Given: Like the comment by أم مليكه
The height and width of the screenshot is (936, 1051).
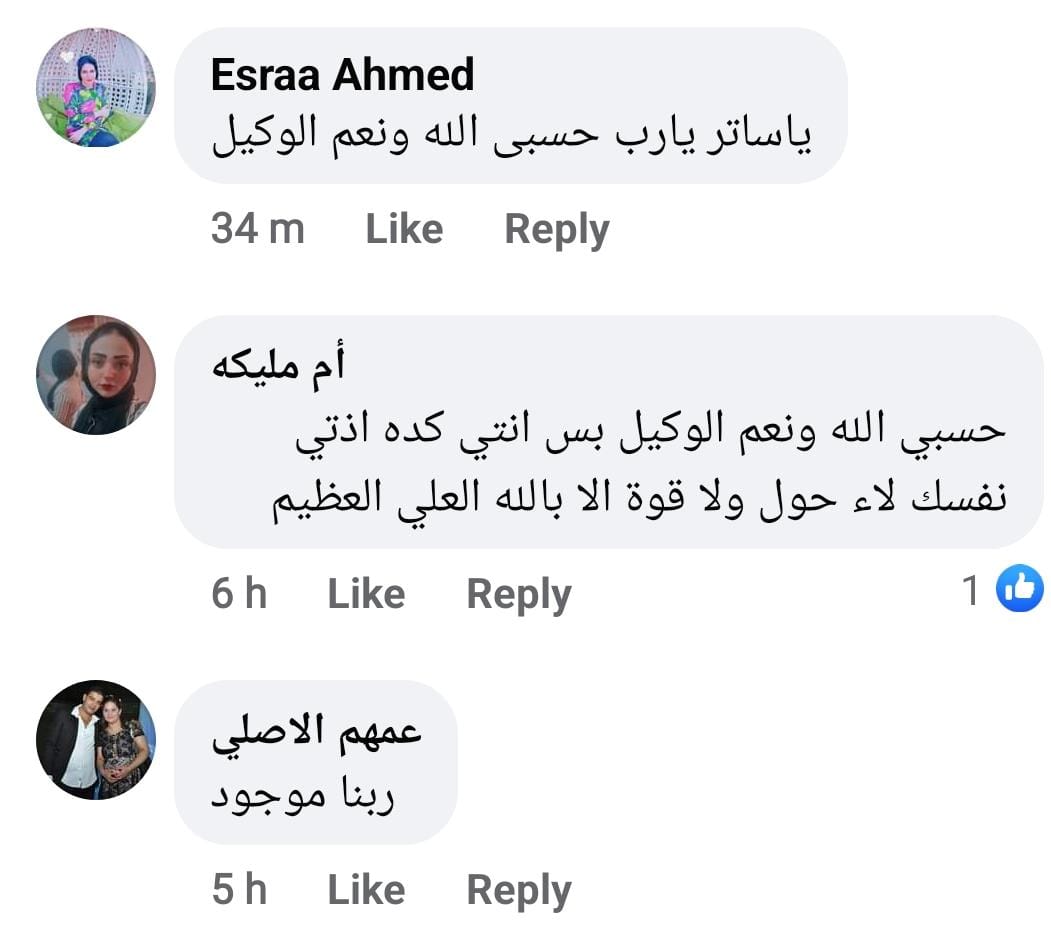Looking at the screenshot, I should pyautogui.click(x=366, y=594).
